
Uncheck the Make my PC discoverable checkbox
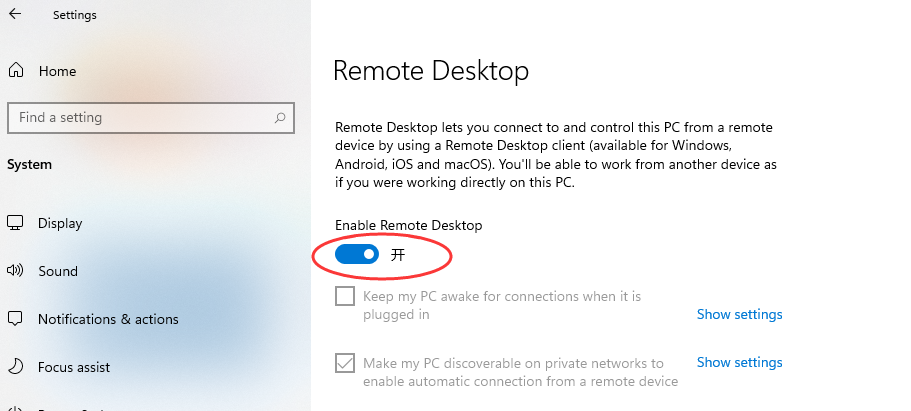(345, 363)
